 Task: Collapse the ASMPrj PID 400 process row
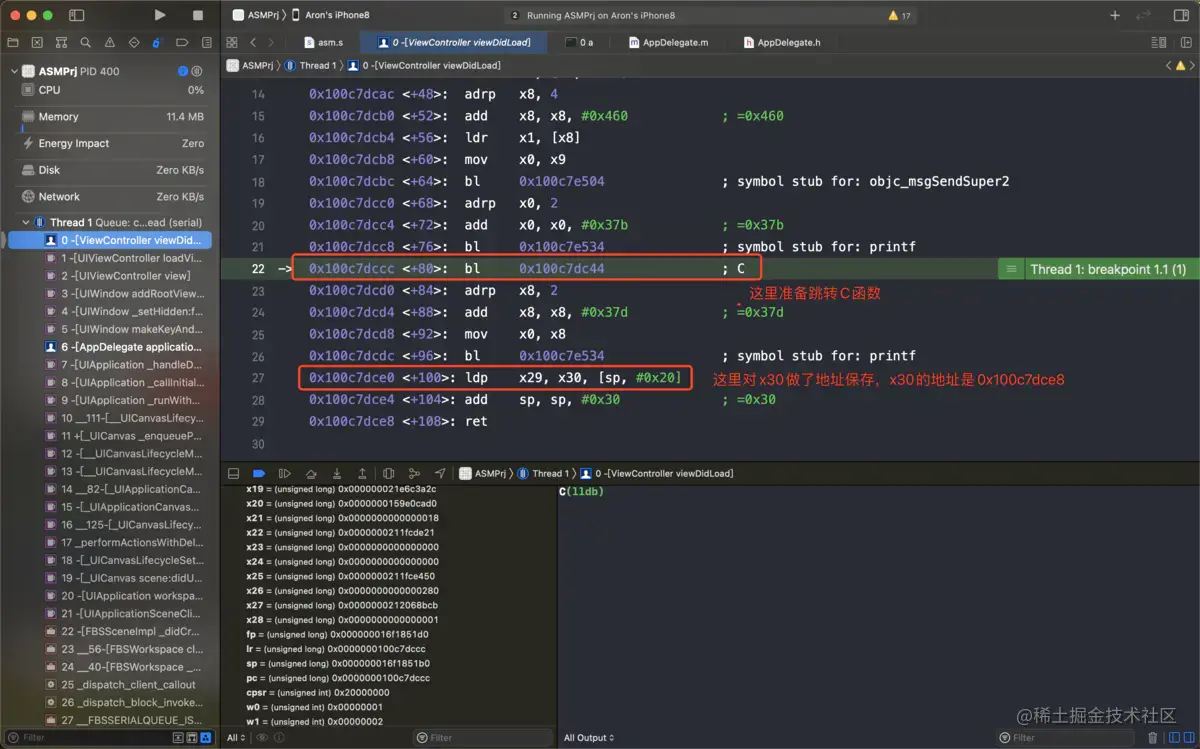pos(15,72)
